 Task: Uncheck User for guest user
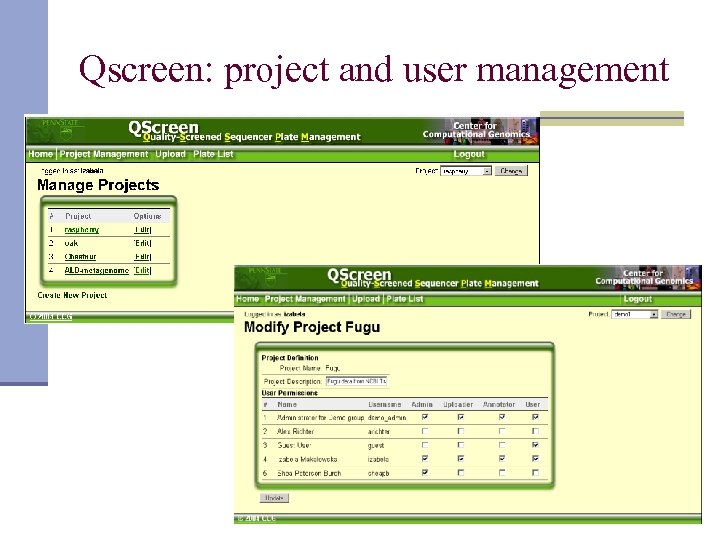[535, 445]
